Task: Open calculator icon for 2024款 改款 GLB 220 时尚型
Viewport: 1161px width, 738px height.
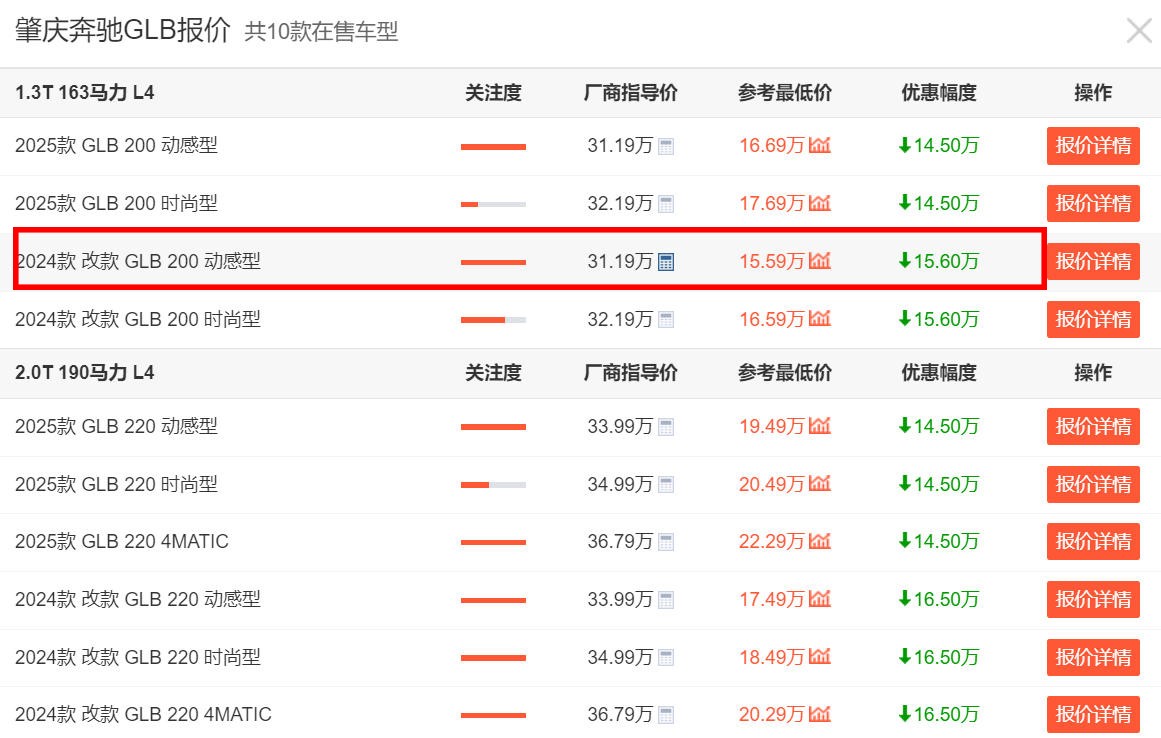Action: pos(666,657)
